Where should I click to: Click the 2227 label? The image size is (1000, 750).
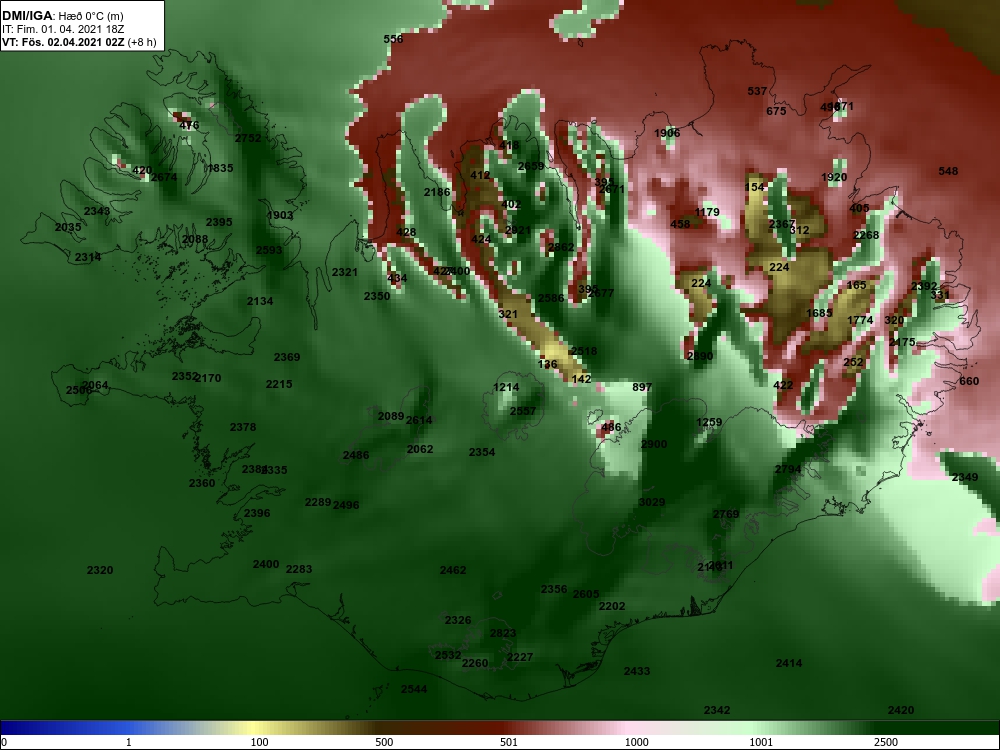(520, 658)
